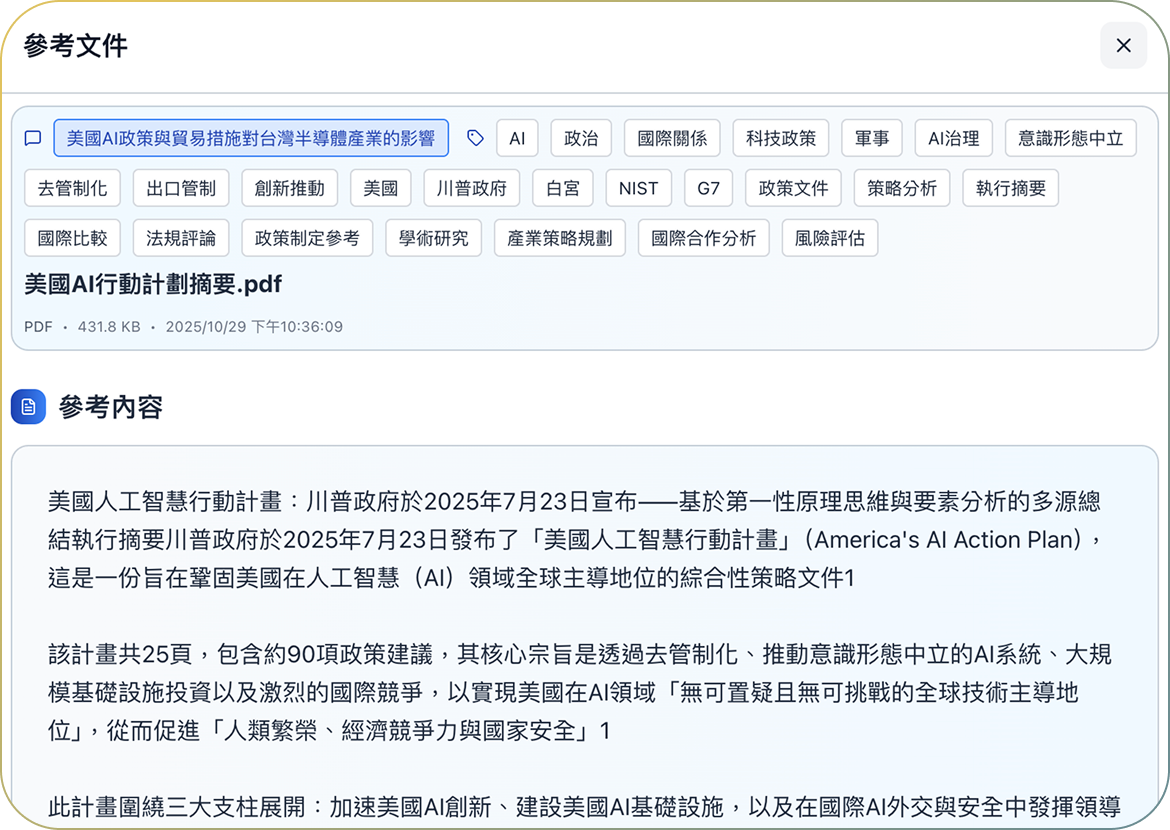Click the reference content text area

point(584,640)
